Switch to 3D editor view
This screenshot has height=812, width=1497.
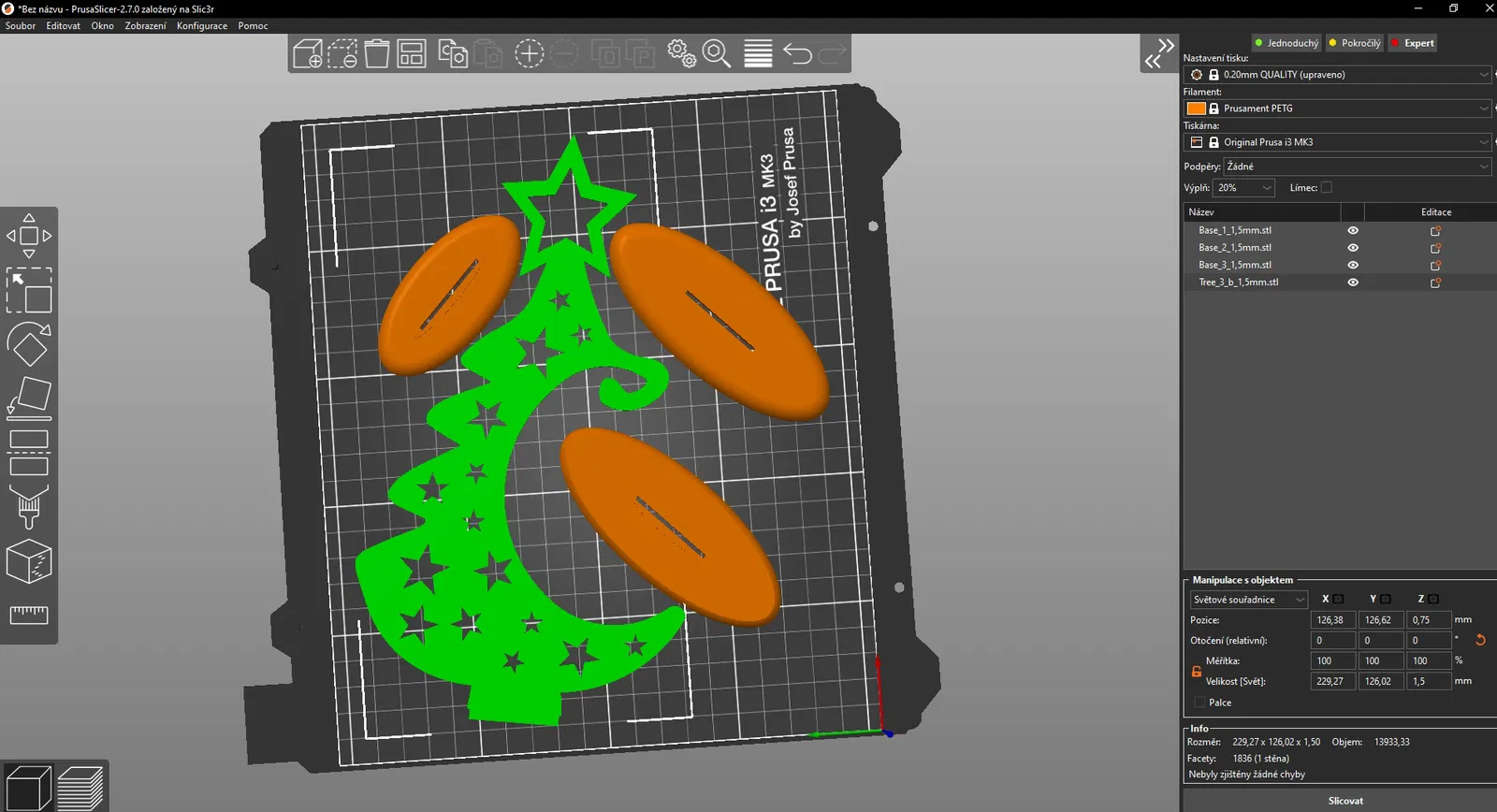(28, 787)
